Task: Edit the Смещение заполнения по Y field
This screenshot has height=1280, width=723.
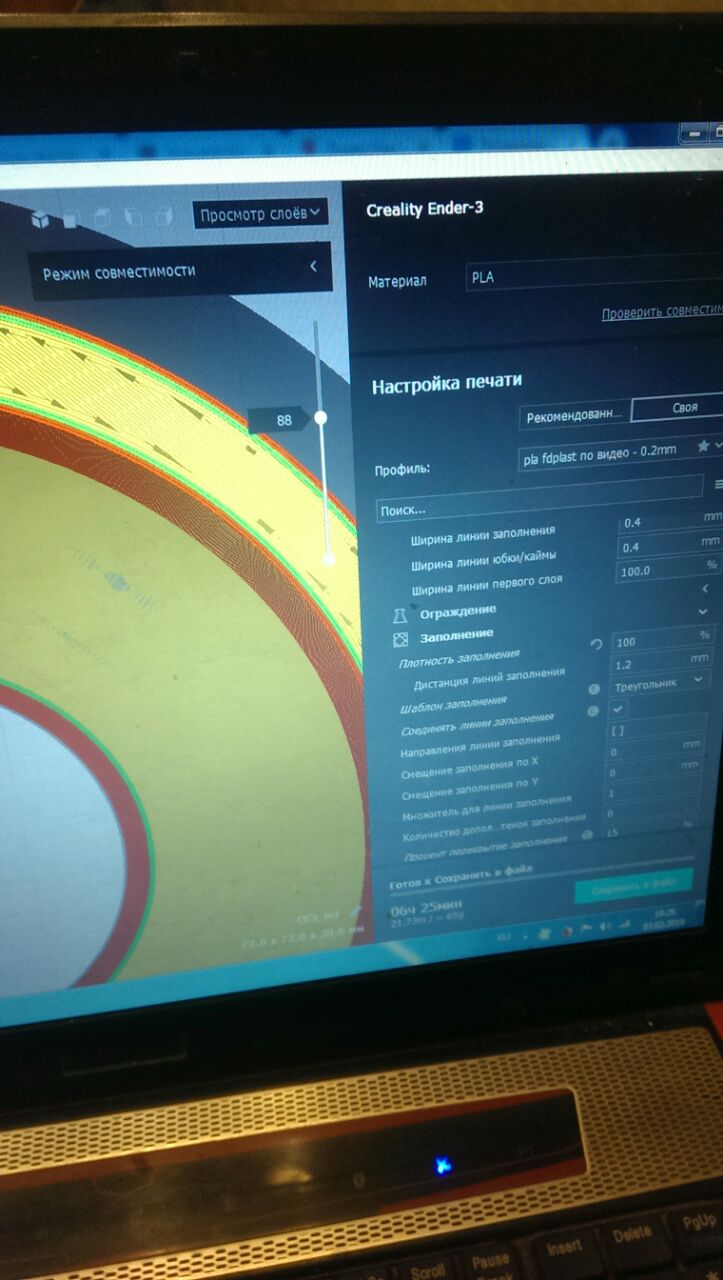Action: pyautogui.click(x=654, y=772)
